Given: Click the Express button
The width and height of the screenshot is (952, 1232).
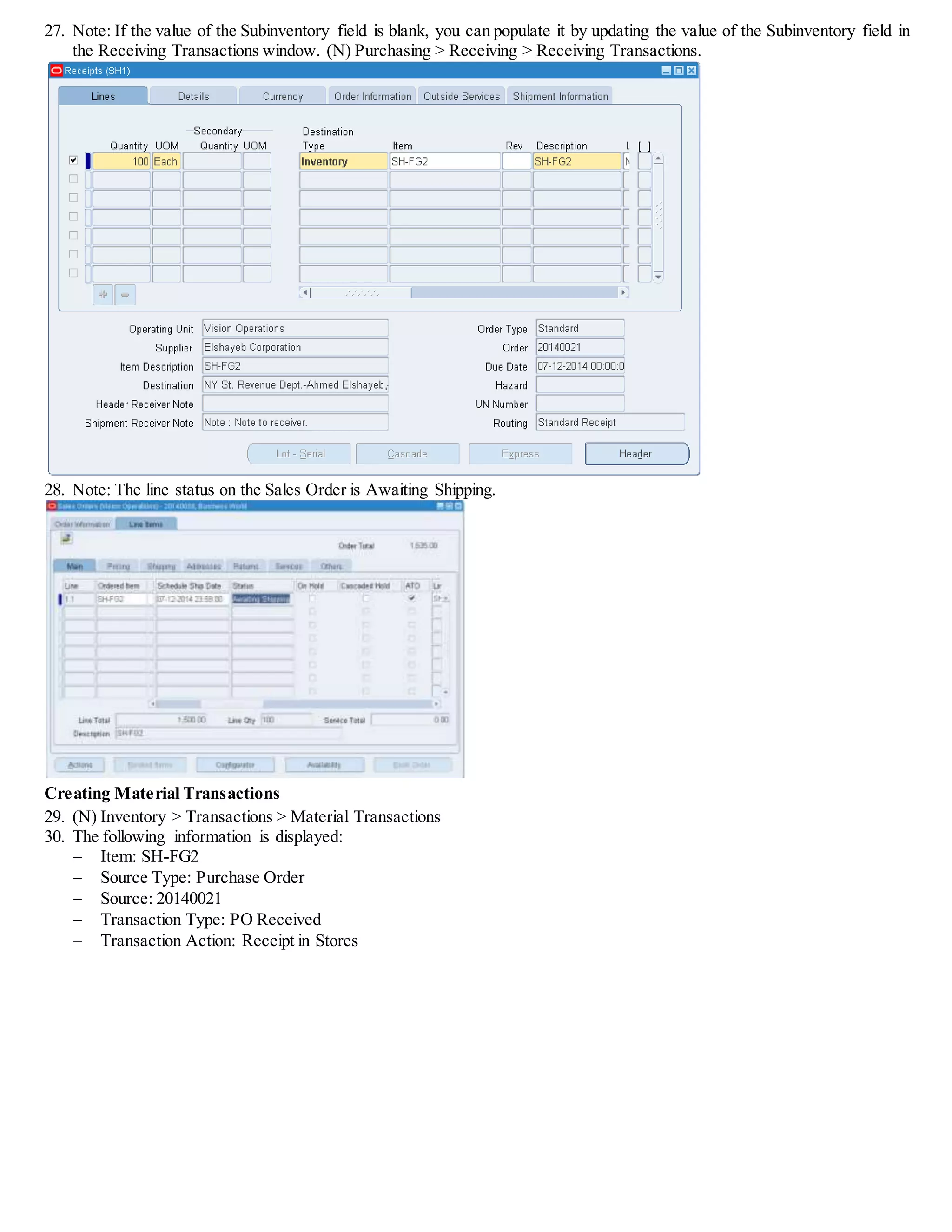Looking at the screenshot, I should 520,454.
